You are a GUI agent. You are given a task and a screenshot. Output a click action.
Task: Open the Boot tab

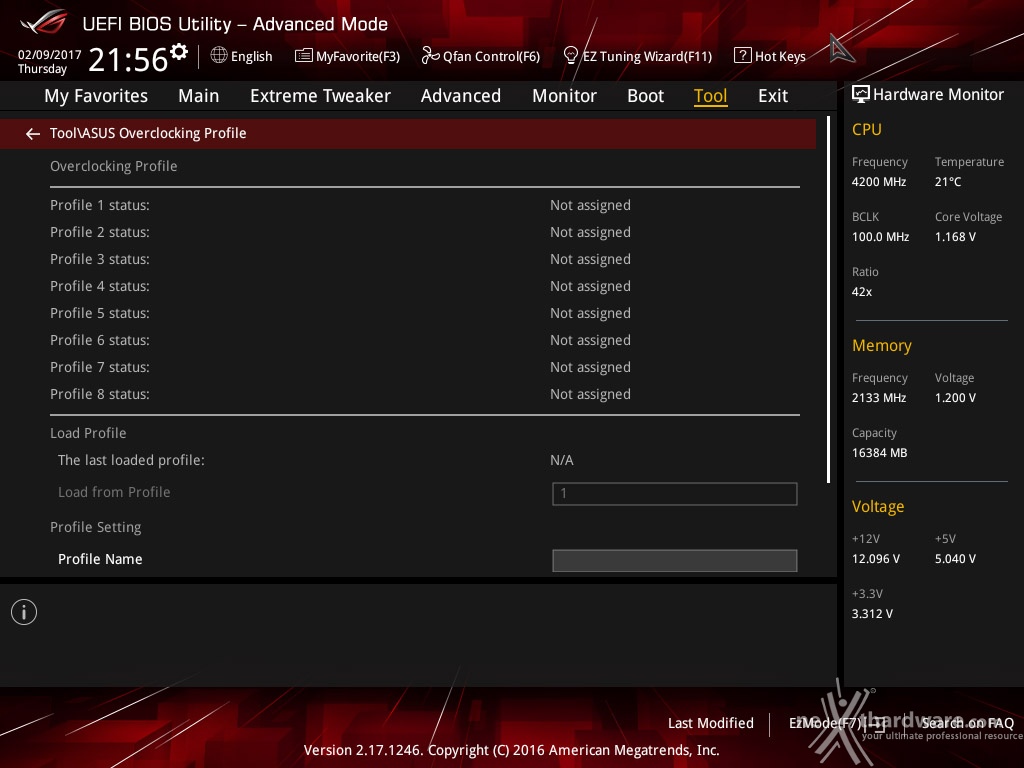tap(645, 96)
